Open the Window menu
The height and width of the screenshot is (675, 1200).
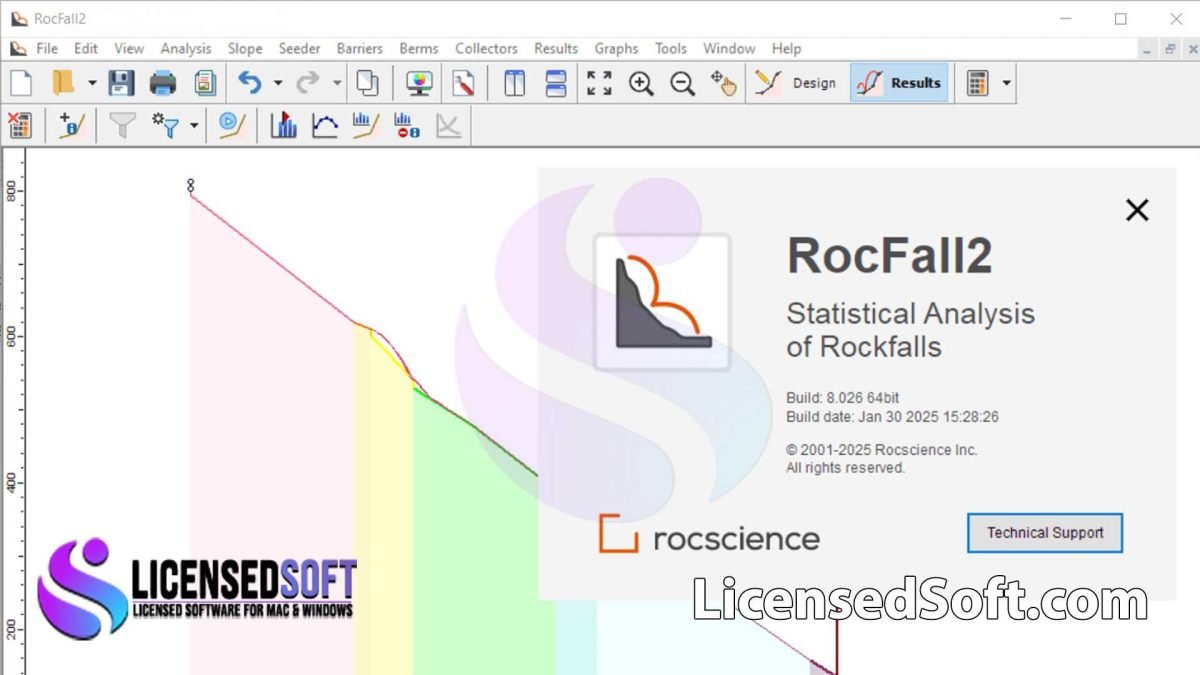729,48
